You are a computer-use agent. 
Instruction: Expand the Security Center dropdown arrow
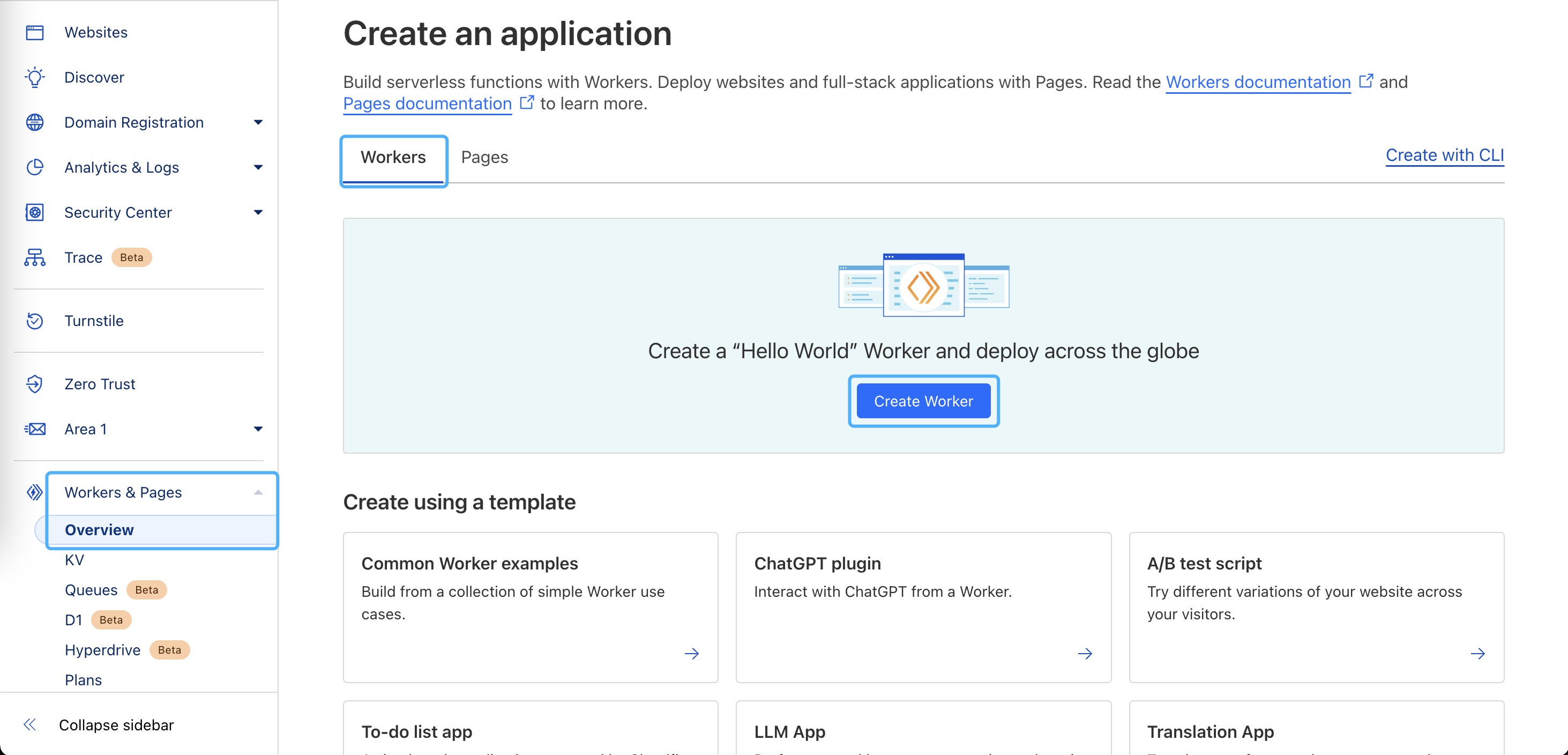(258, 212)
